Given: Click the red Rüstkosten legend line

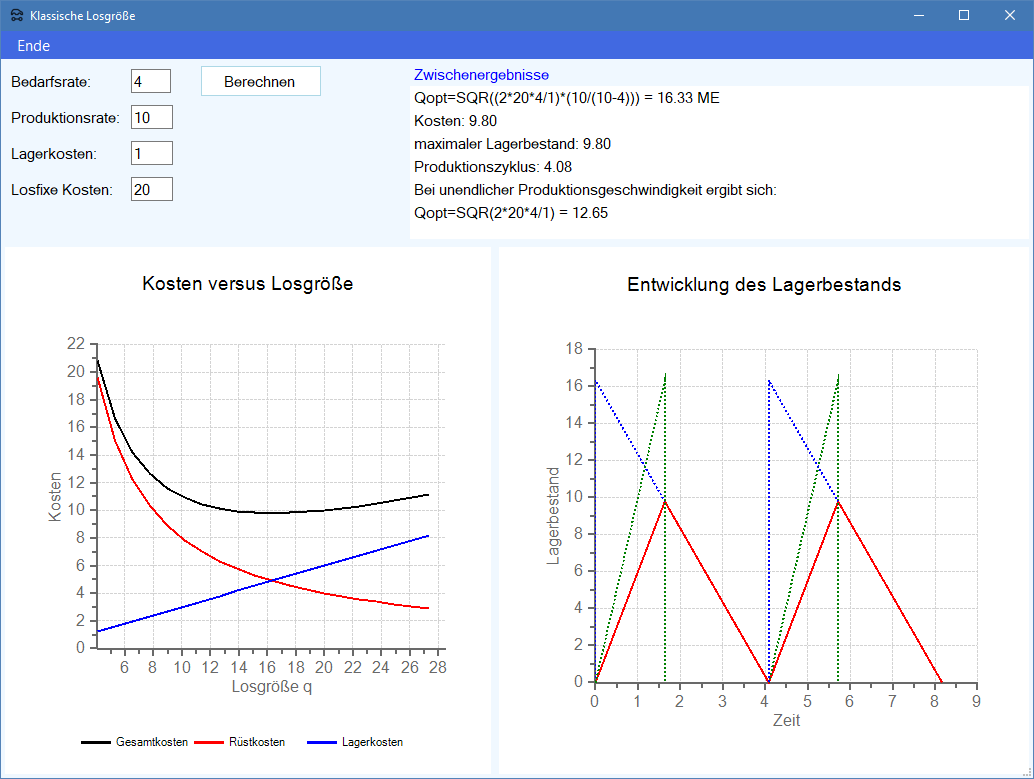Looking at the screenshot, I should click(x=208, y=742).
